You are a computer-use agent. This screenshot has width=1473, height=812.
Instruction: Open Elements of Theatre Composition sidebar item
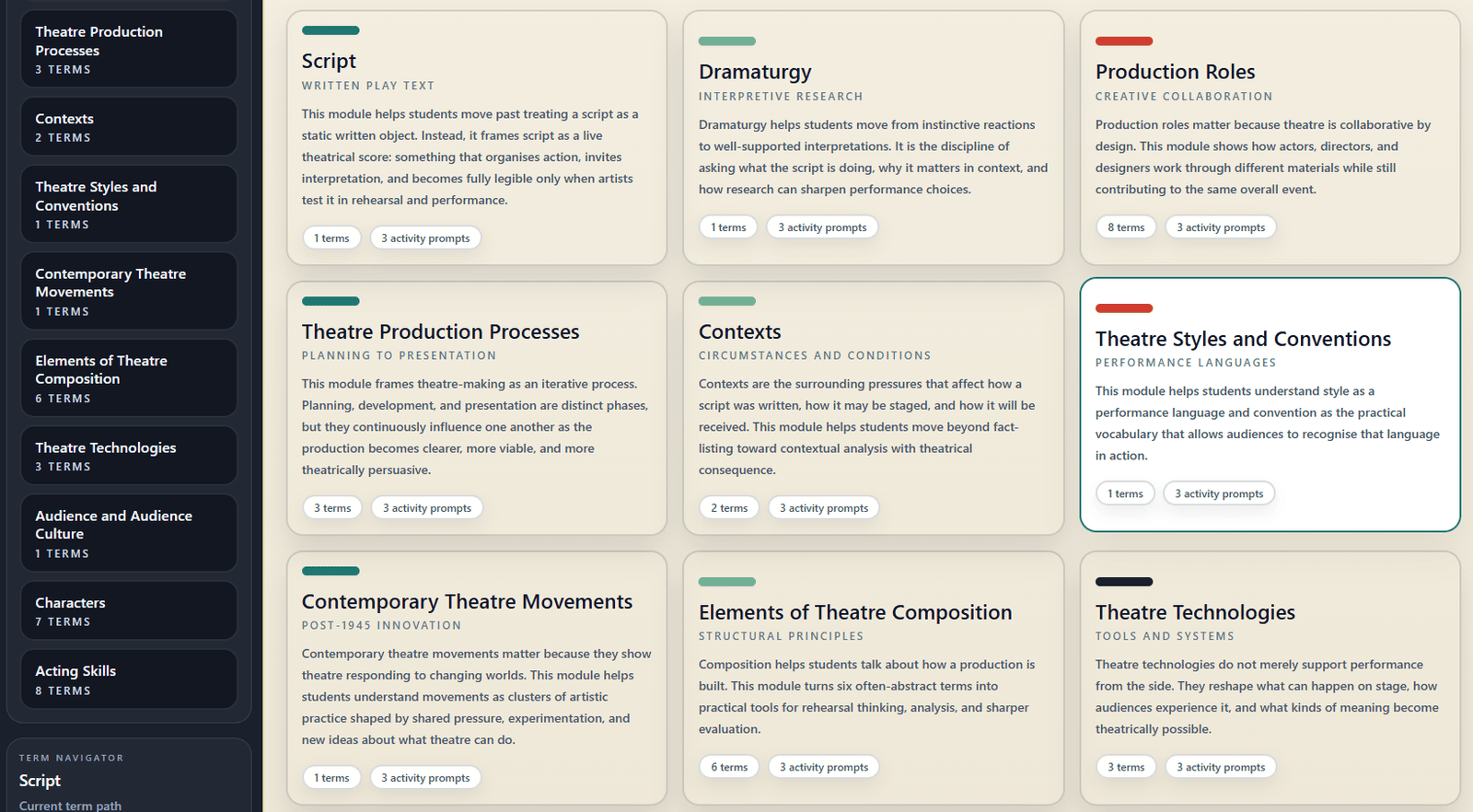point(129,378)
